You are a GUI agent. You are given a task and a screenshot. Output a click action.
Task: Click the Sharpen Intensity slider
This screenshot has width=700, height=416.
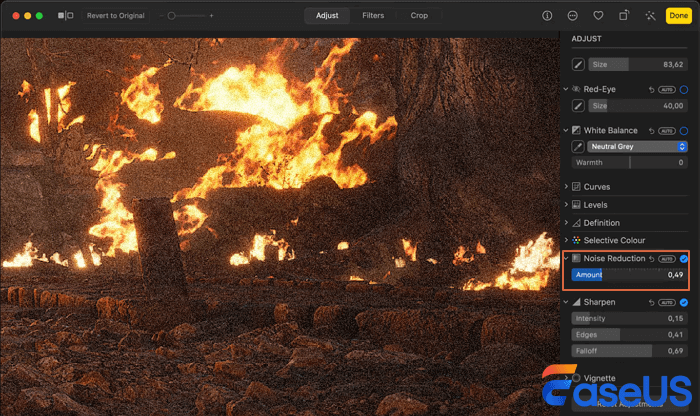click(x=629, y=319)
